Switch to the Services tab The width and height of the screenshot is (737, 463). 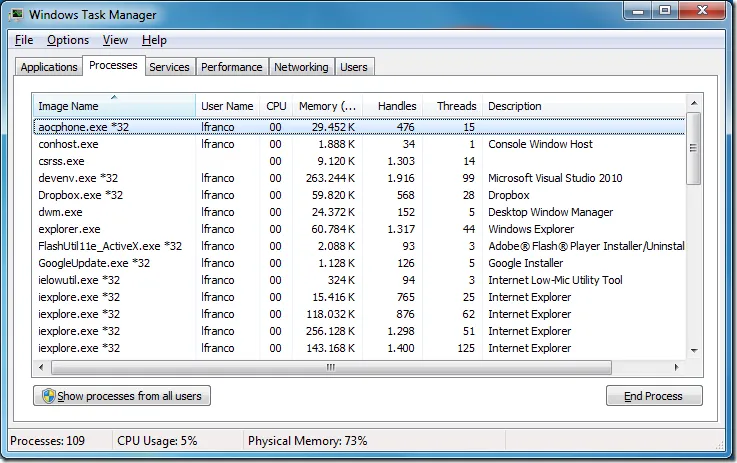(169, 67)
